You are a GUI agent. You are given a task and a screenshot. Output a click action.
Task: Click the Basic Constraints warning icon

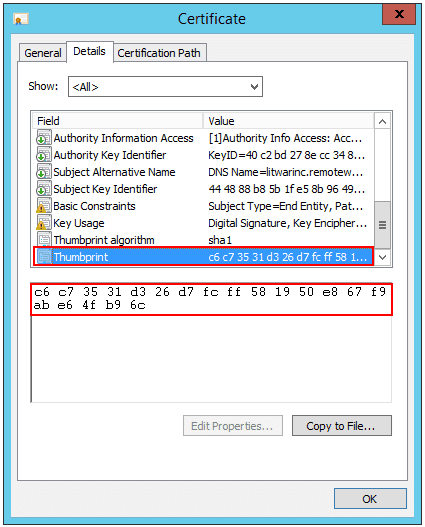(x=44, y=206)
